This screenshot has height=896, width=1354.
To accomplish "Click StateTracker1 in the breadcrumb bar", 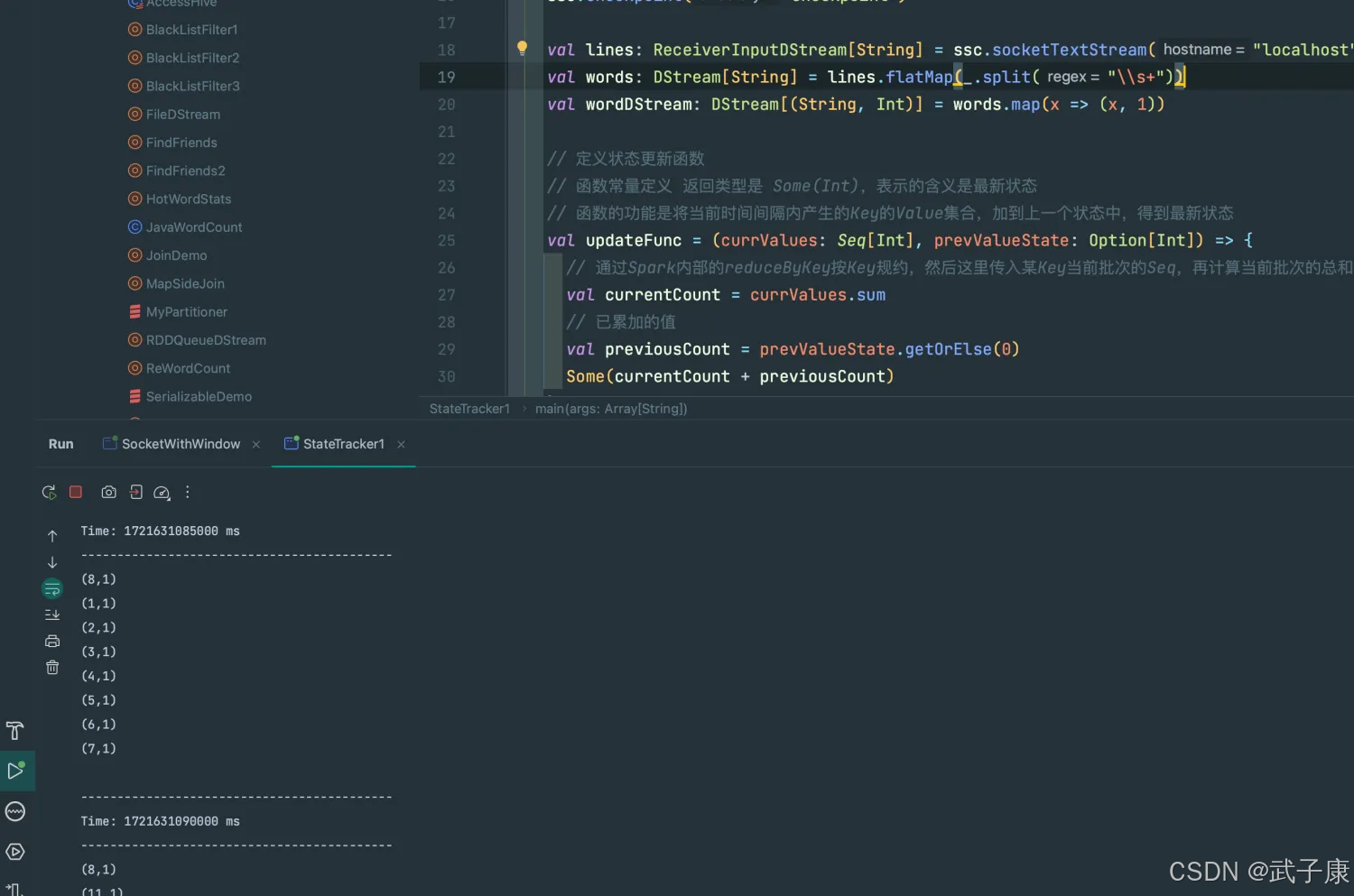I will pos(469,409).
